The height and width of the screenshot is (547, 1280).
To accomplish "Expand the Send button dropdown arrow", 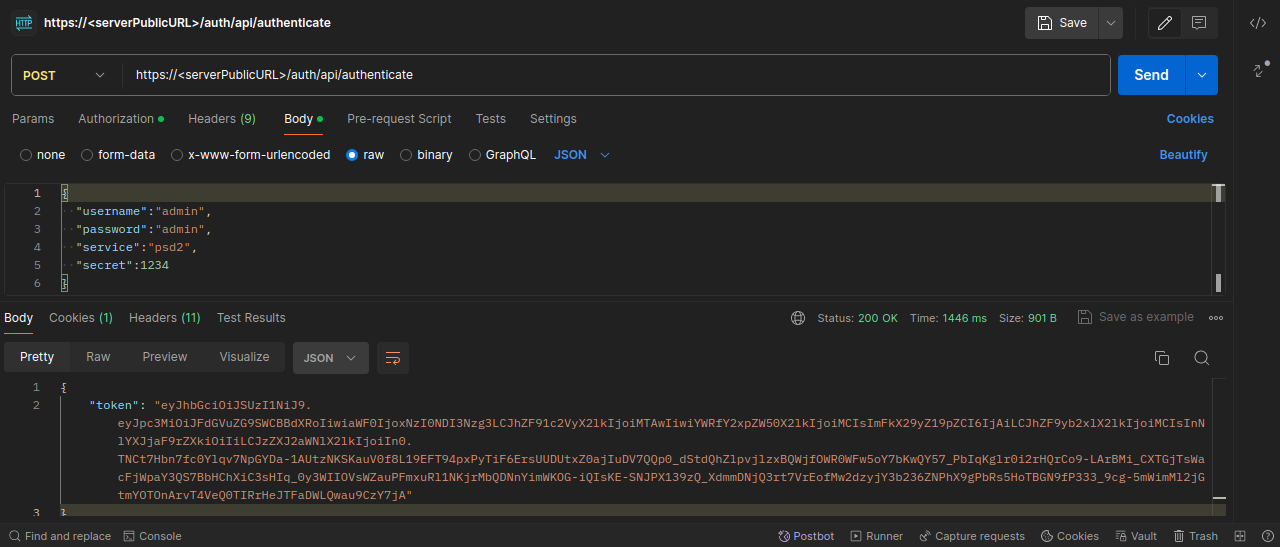I will [1201, 75].
